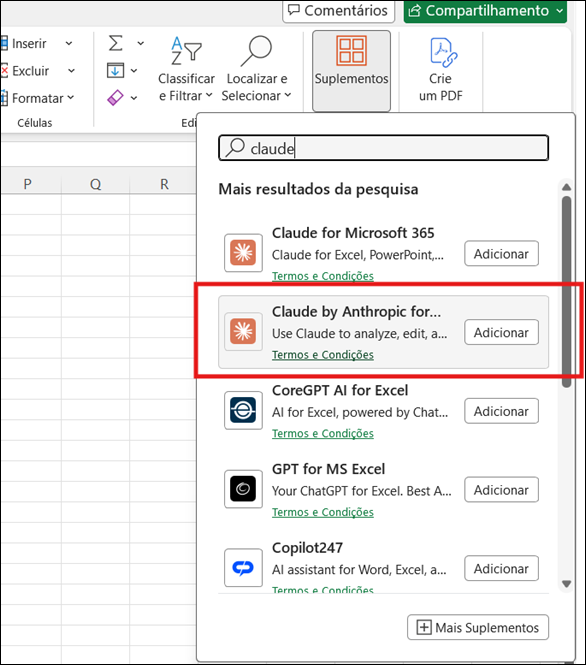Open the Compartilhamento dropdown button
The height and width of the screenshot is (665, 586).
pos(486,11)
